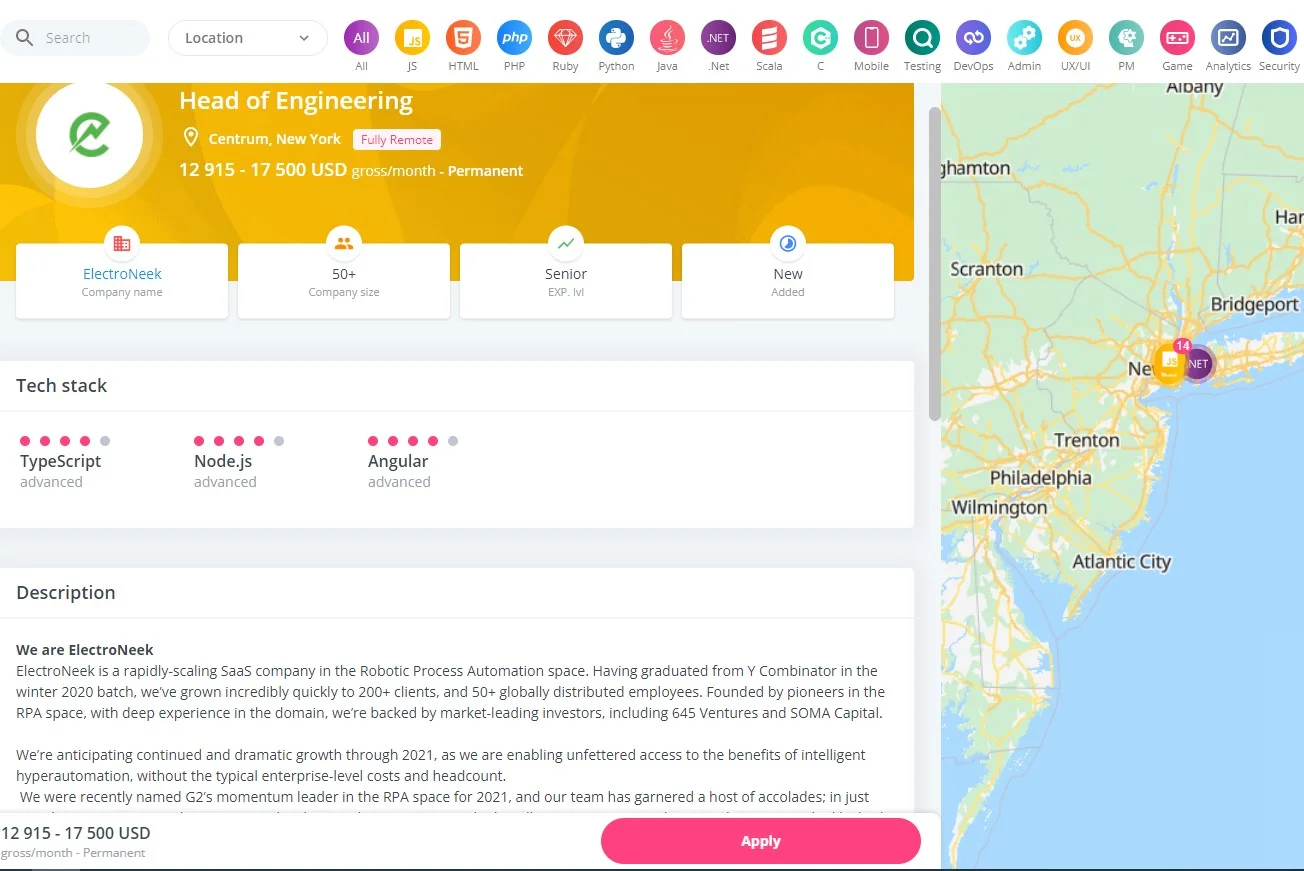1304x871 pixels.
Task: Click the JS map cluster marker
Action: (1169, 364)
